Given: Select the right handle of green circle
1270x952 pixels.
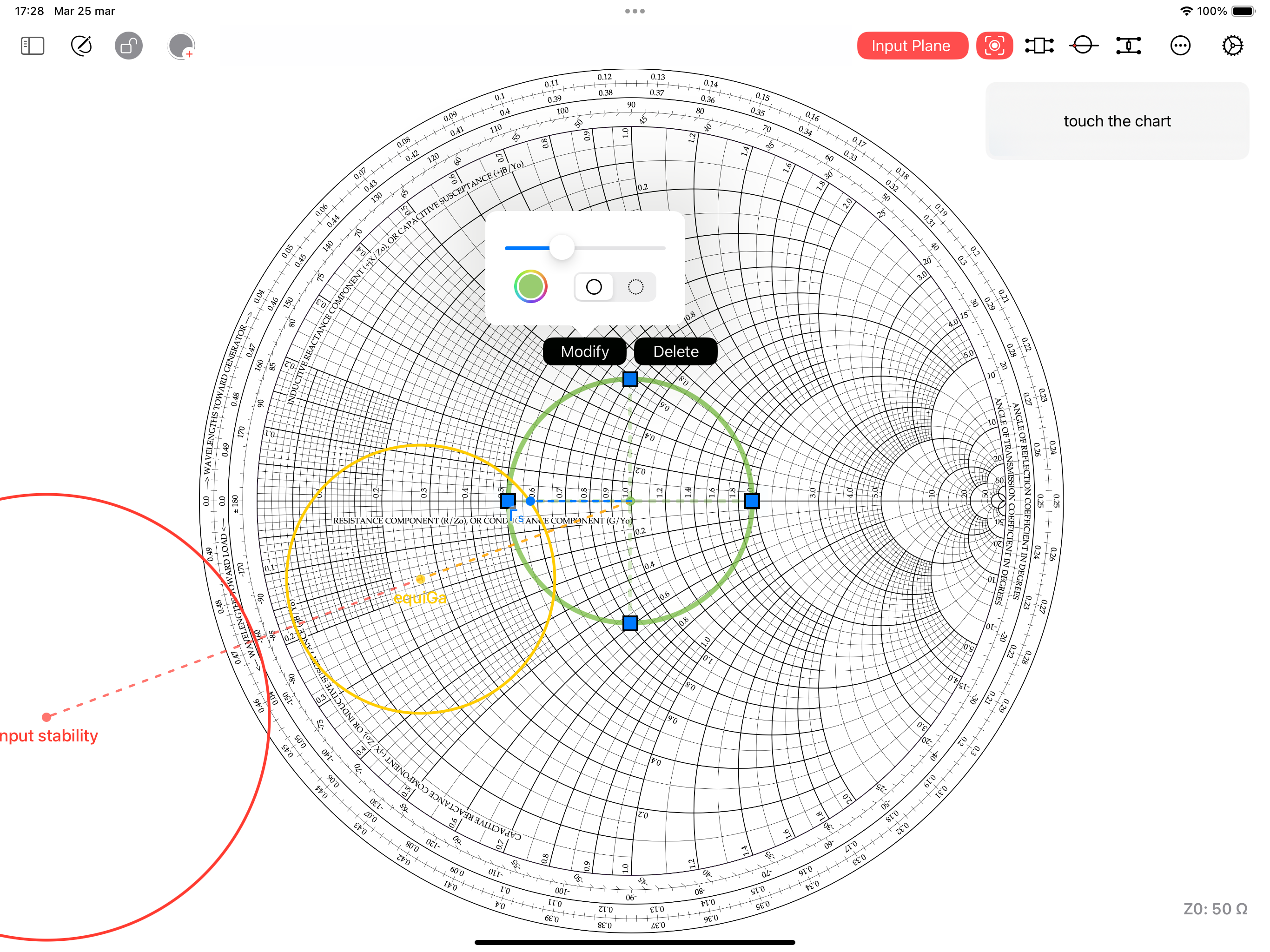Looking at the screenshot, I should click(752, 501).
